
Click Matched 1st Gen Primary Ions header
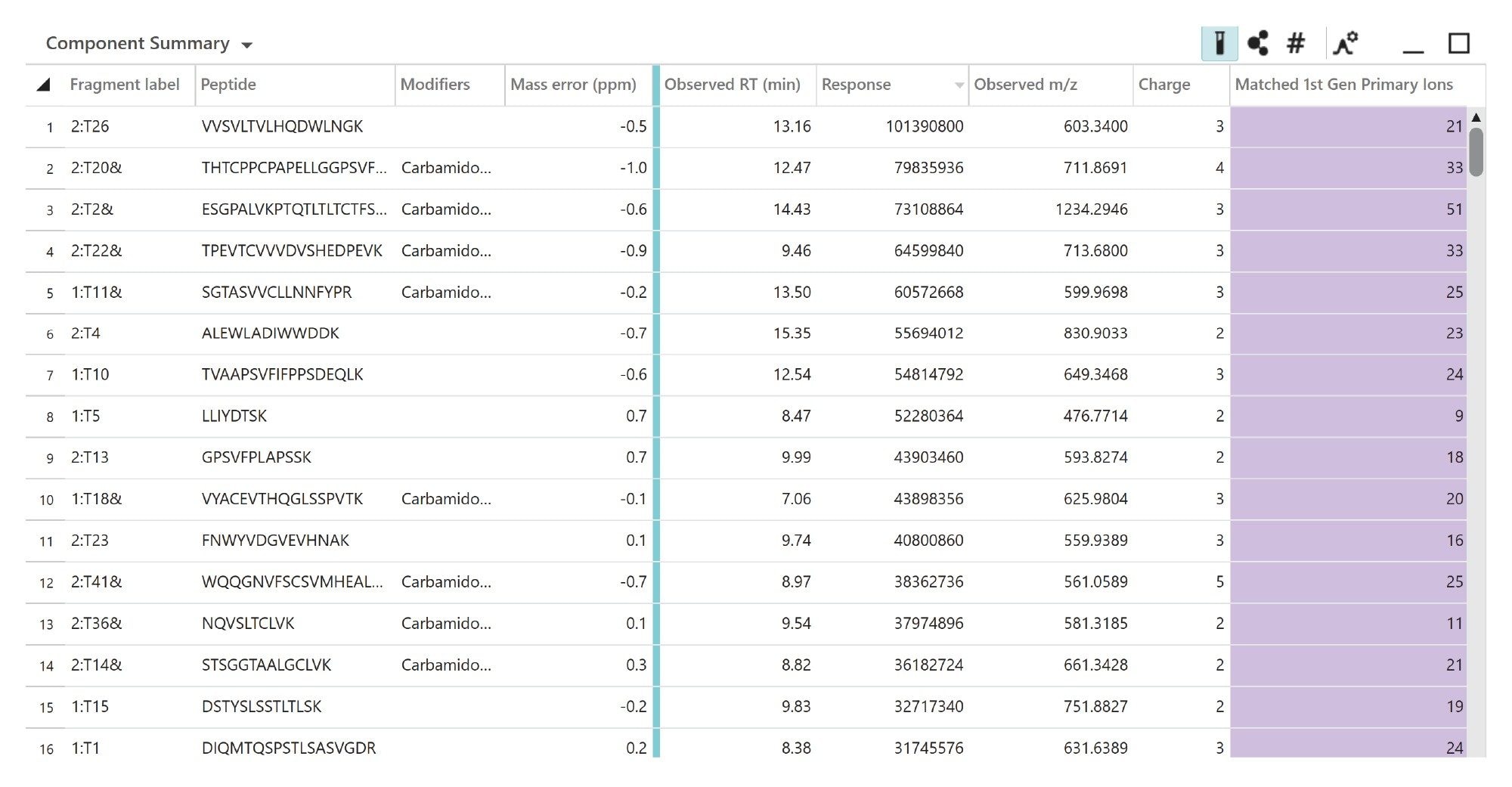pyautogui.click(x=1343, y=85)
